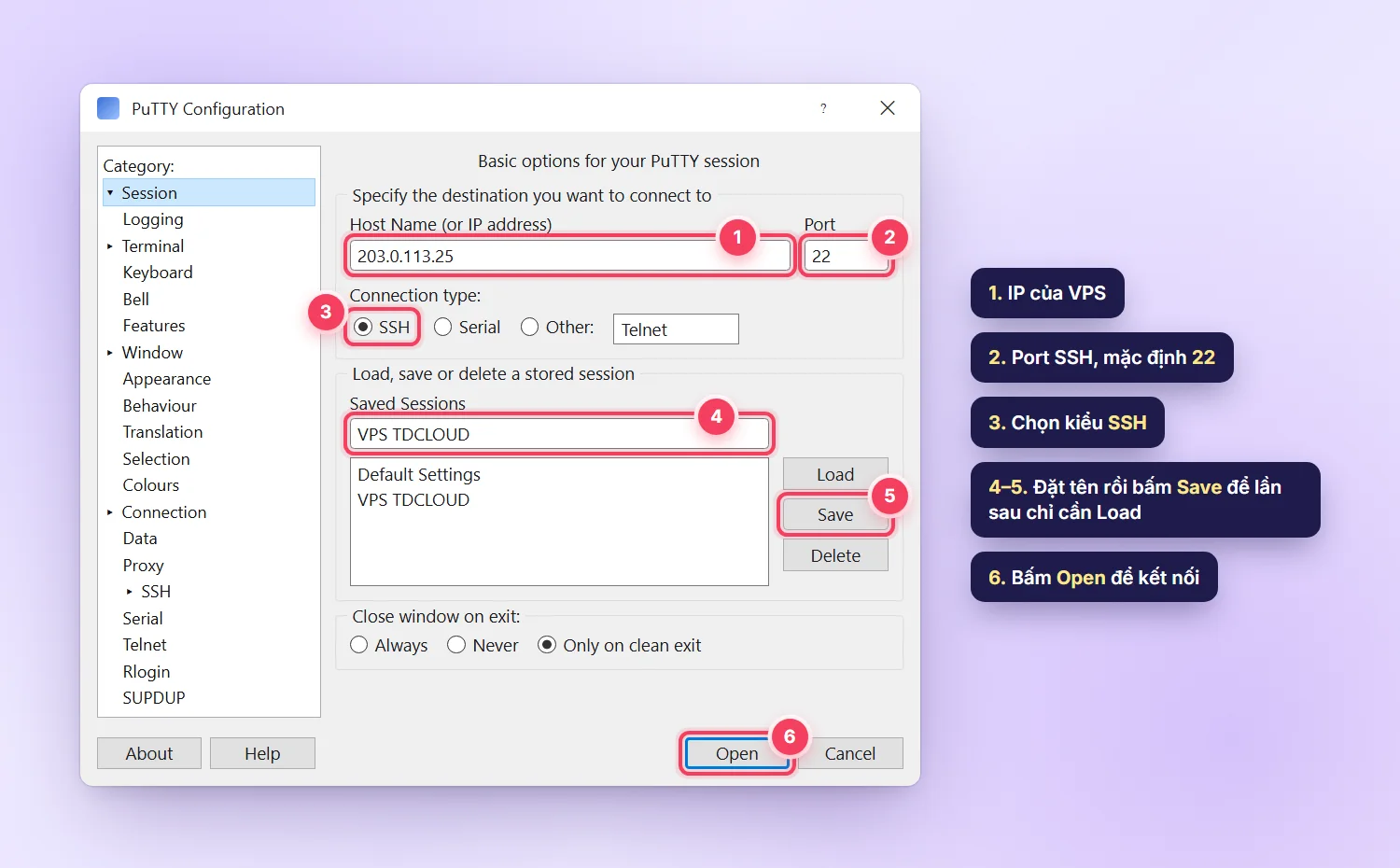
Task: Select SSH in the category tree
Action: (156, 592)
